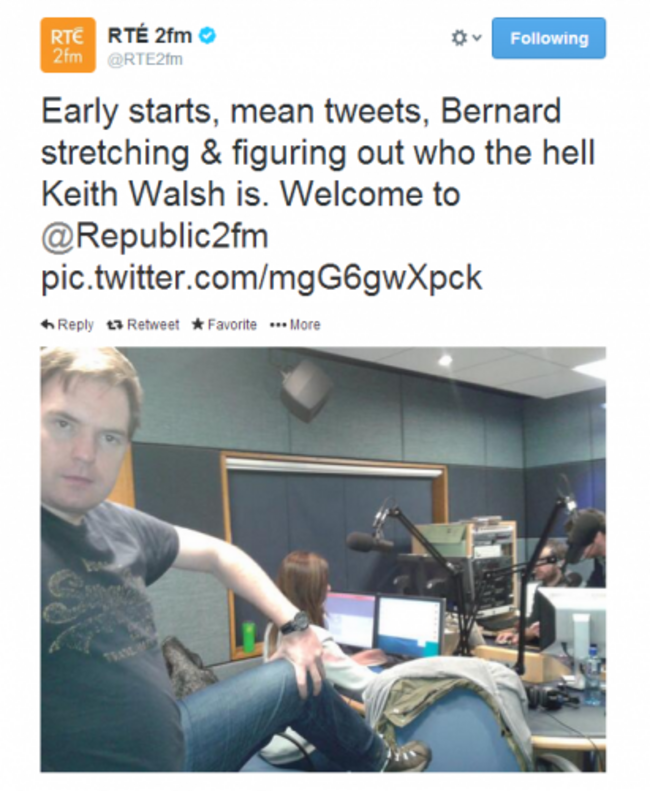This screenshot has width=650, height=791.
Task: Click the three dots More icon
Action: tap(278, 325)
